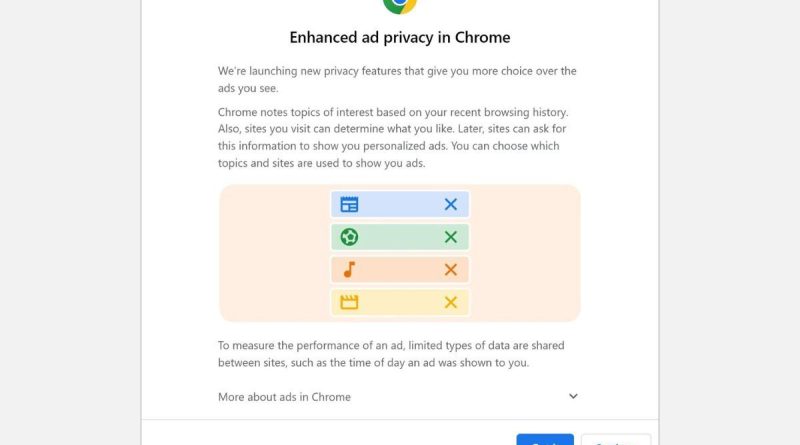The image size is (800, 445).
Task: Remove the movies topic with yellow X
Action: click(451, 302)
